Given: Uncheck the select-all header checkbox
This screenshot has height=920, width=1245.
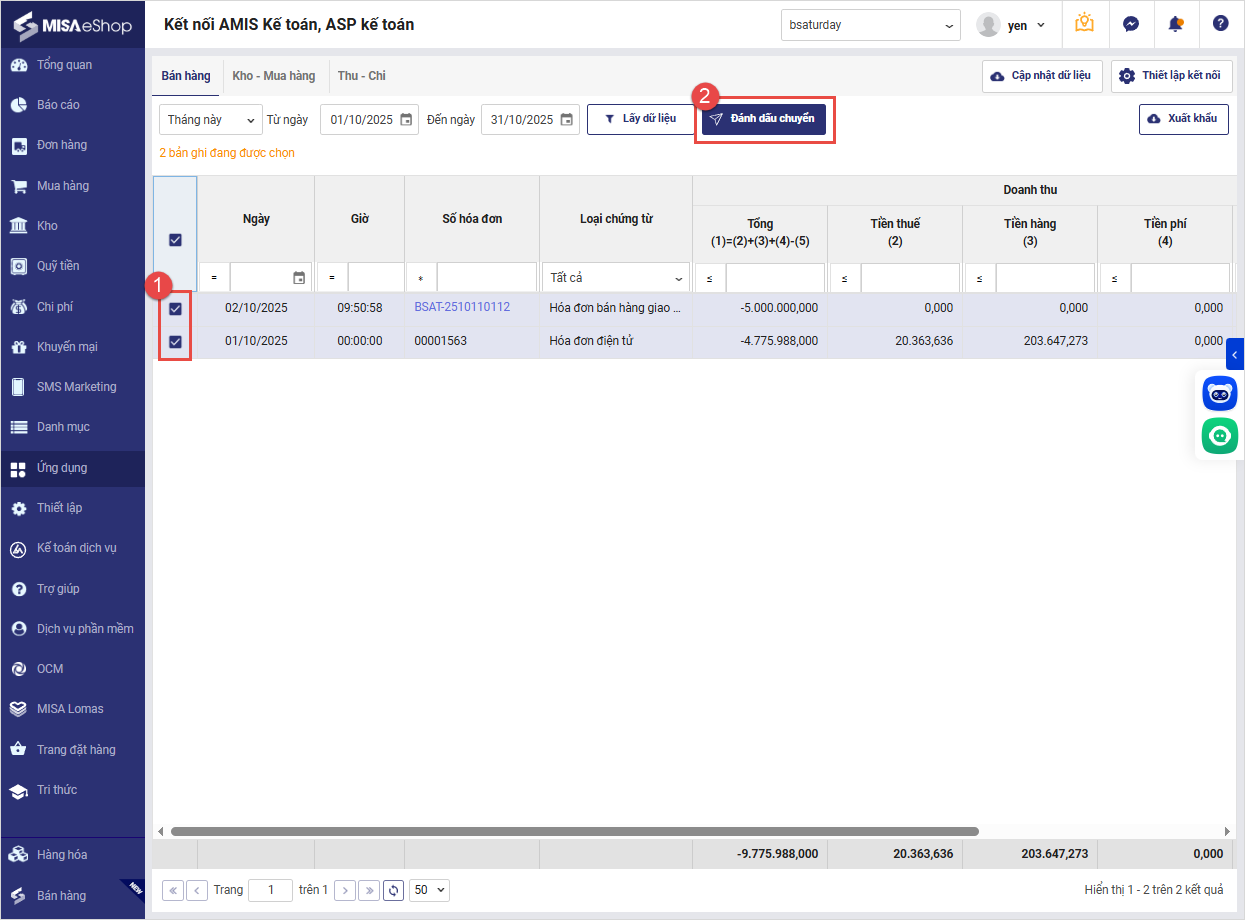Looking at the screenshot, I should coord(175,240).
